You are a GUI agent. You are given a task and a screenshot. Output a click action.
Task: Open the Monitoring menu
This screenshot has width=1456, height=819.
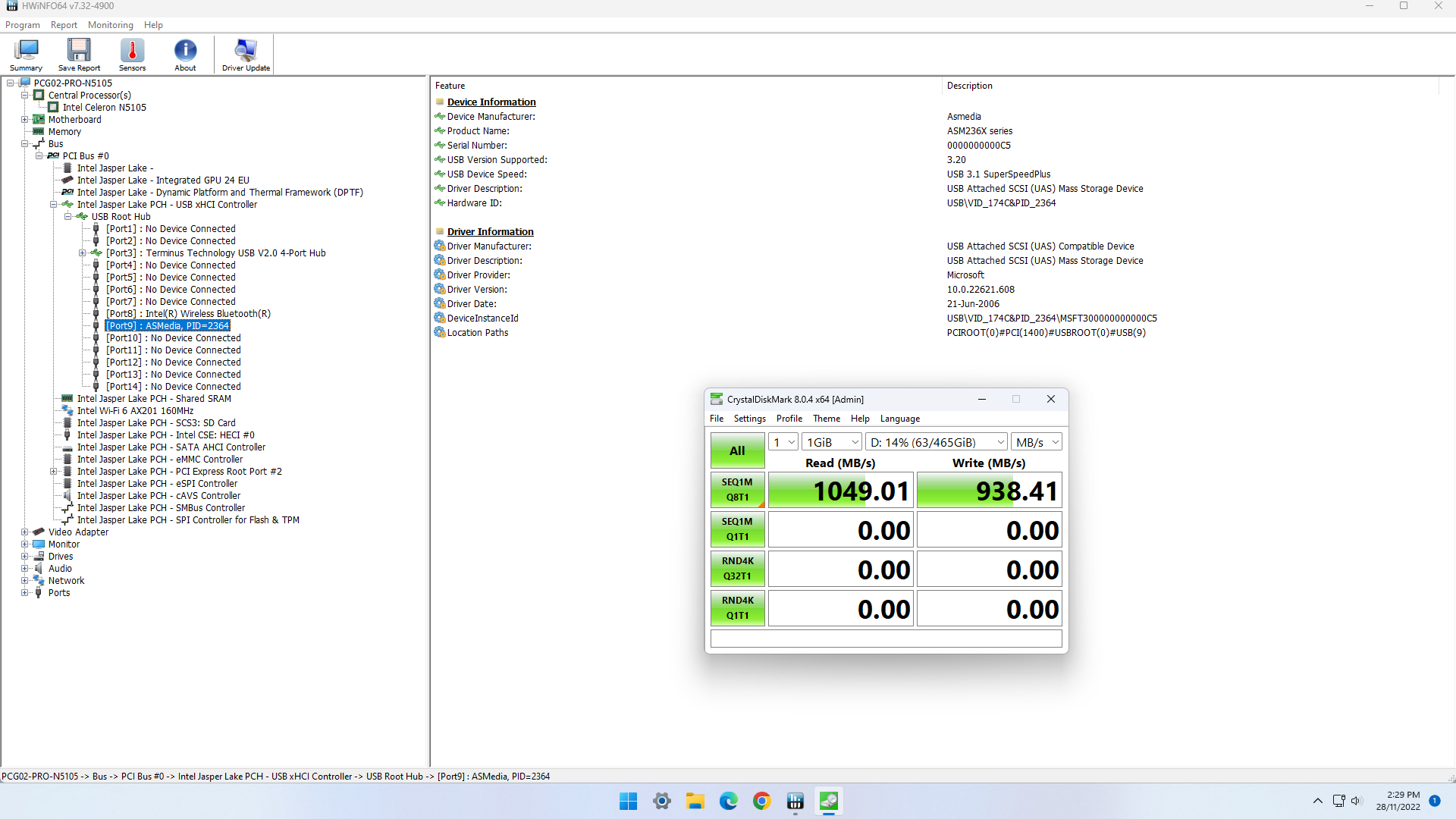pos(111,25)
